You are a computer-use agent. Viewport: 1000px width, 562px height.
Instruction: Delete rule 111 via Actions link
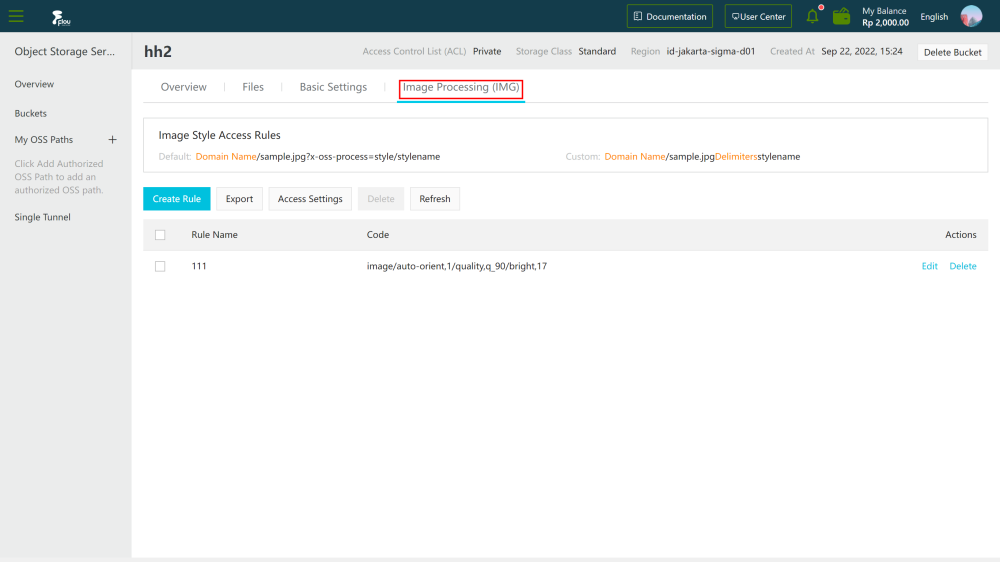pyautogui.click(x=962, y=266)
